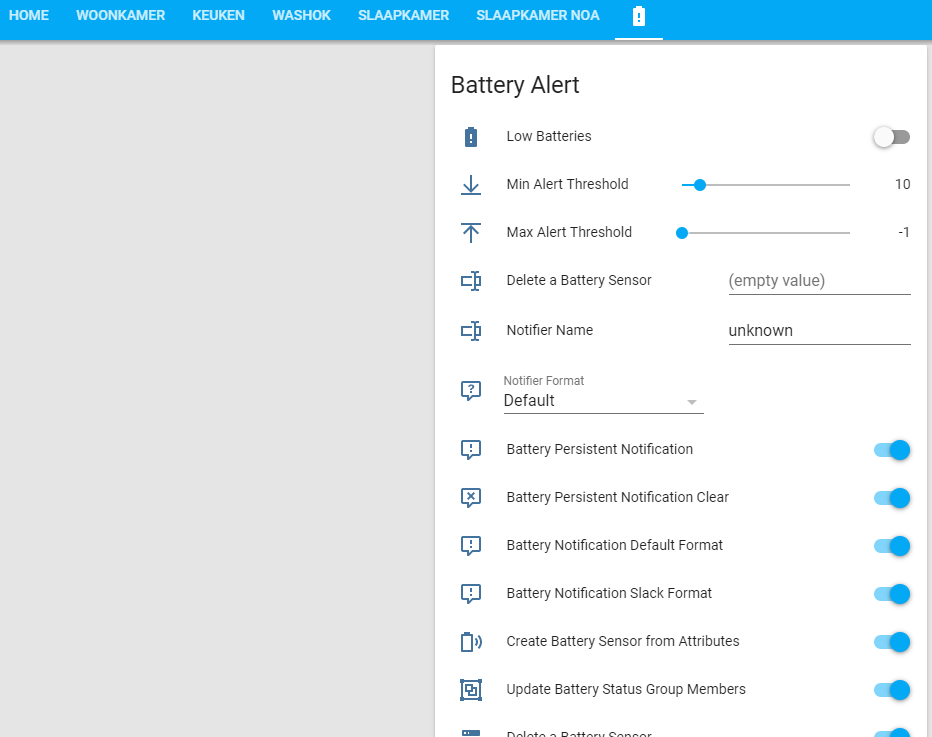Turn off Battery Notification Slack Format

(x=890, y=593)
